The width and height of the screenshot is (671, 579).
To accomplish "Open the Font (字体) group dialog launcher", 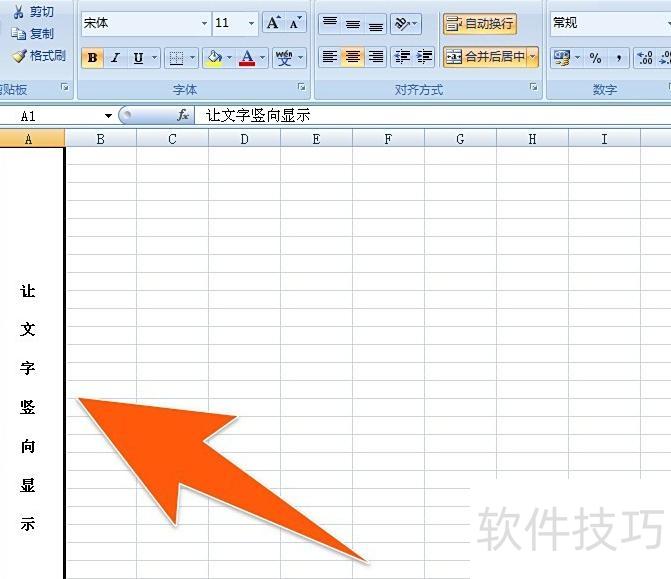I will [x=302, y=87].
